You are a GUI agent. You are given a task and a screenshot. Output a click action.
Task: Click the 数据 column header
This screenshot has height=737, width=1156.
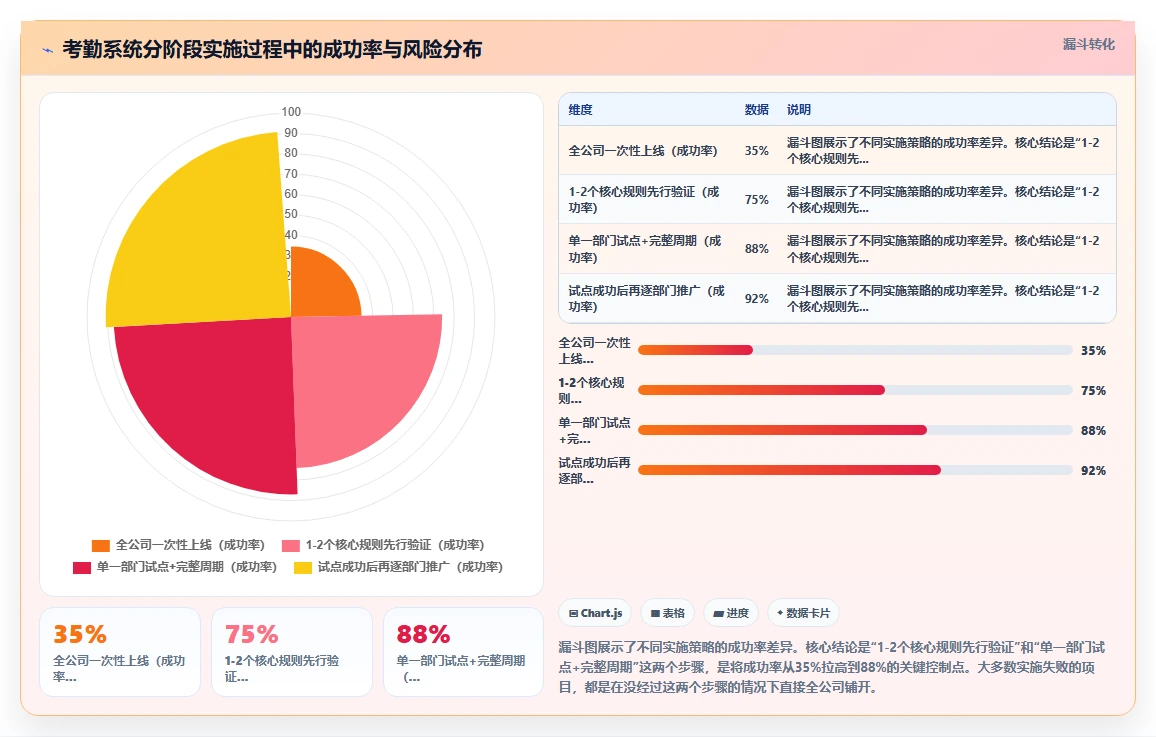(x=756, y=110)
